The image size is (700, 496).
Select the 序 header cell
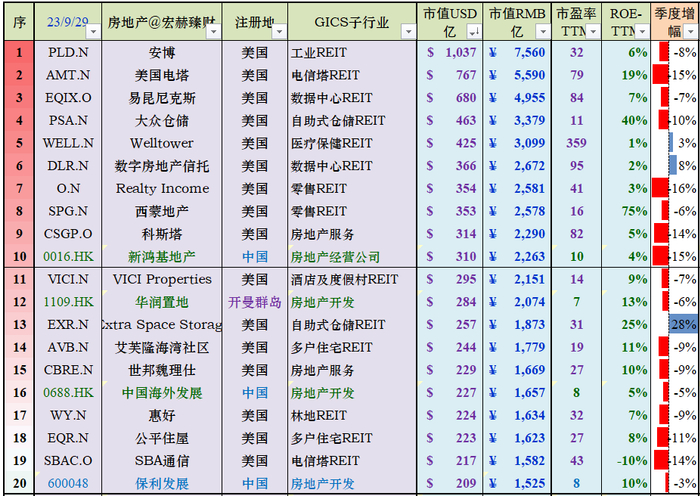point(19,22)
